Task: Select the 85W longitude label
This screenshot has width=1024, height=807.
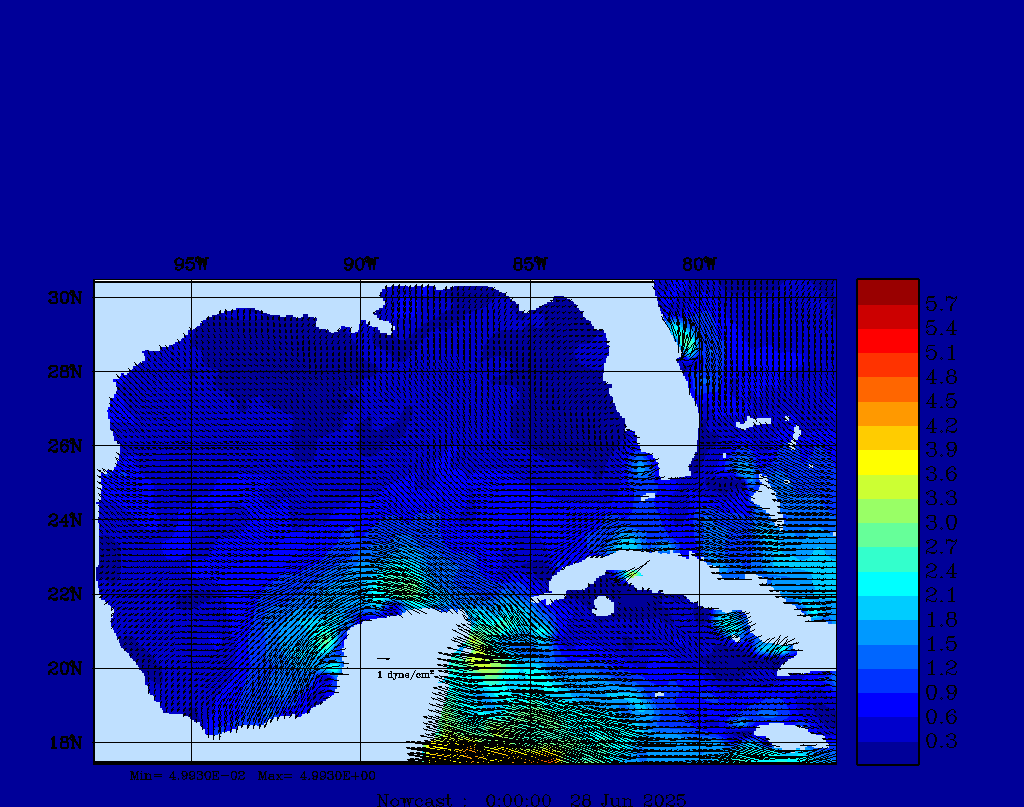Action: (530, 265)
